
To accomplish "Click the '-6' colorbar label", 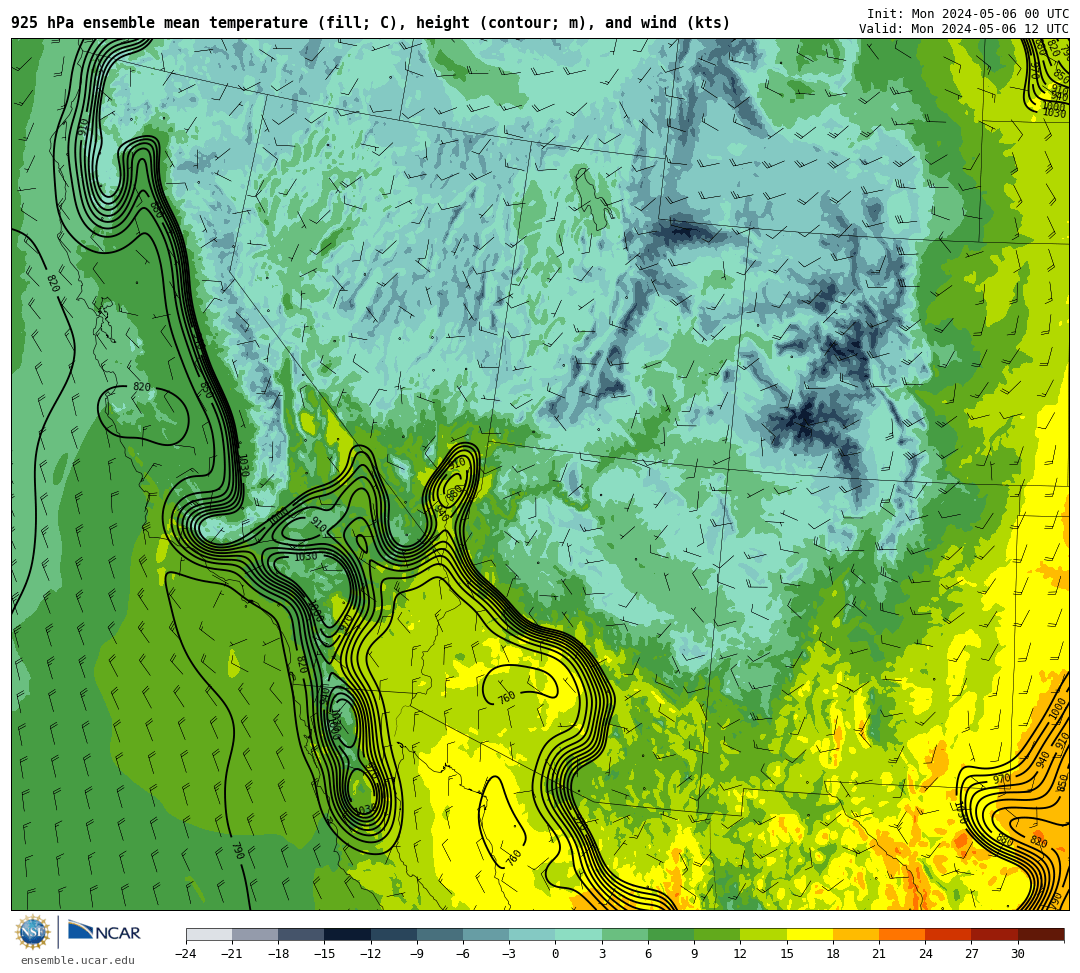I will click(x=463, y=954).
